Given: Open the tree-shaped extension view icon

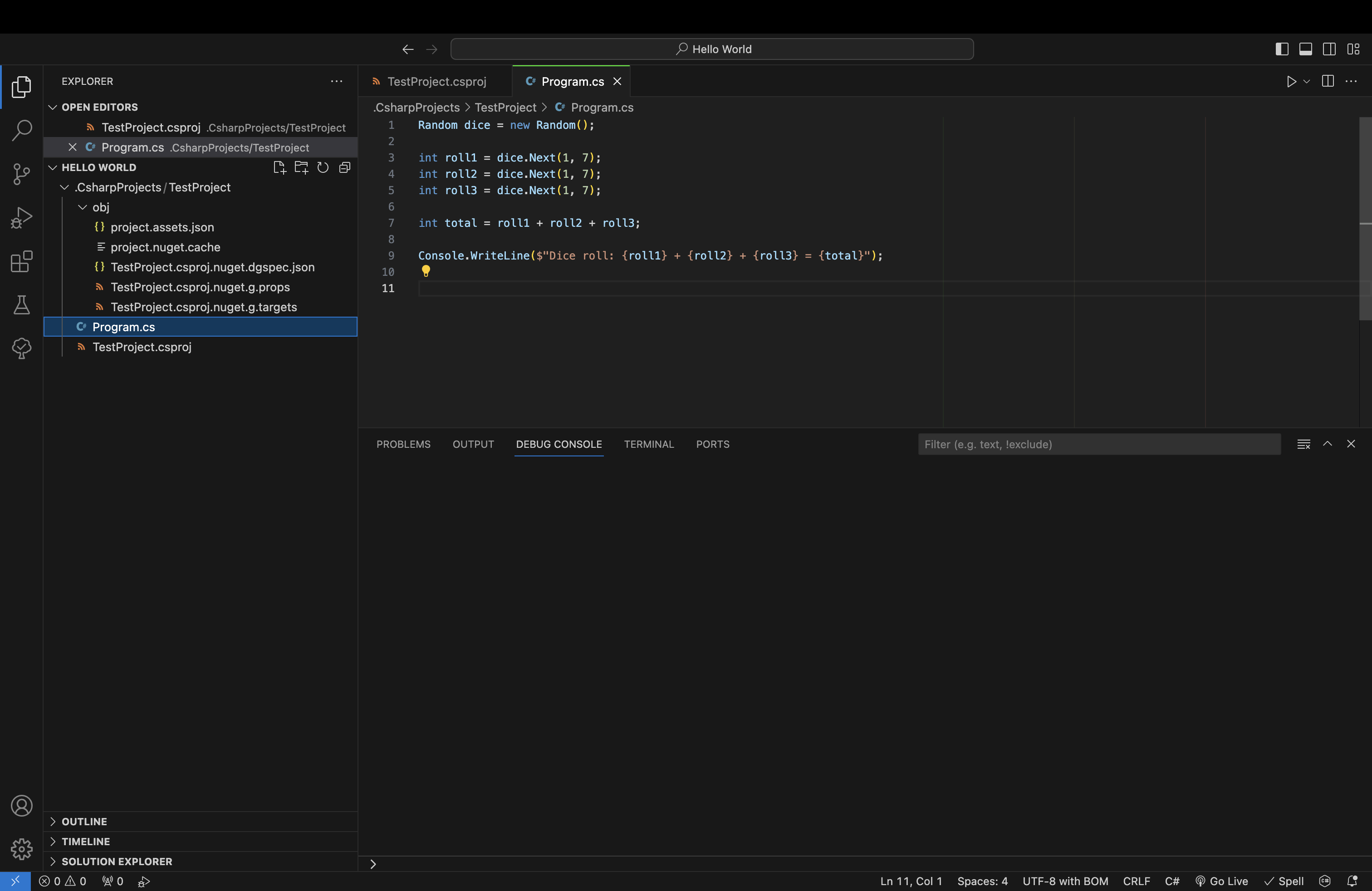Looking at the screenshot, I should [x=21, y=349].
